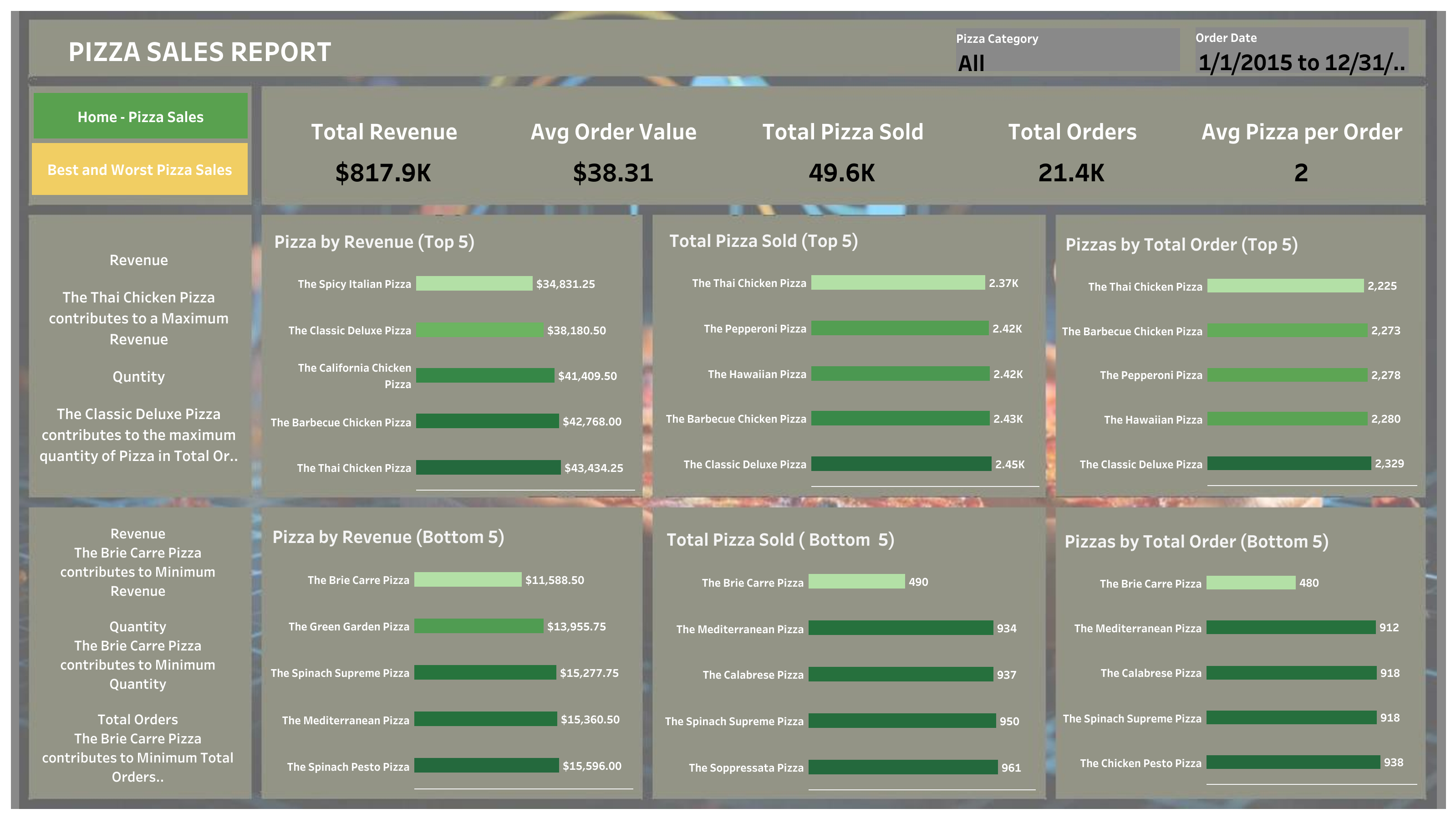Select the Soppressata Pizza 961 sold bar

(x=903, y=768)
